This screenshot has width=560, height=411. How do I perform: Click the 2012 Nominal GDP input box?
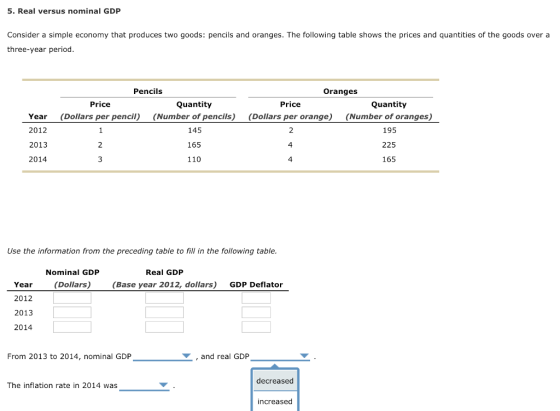point(72,298)
